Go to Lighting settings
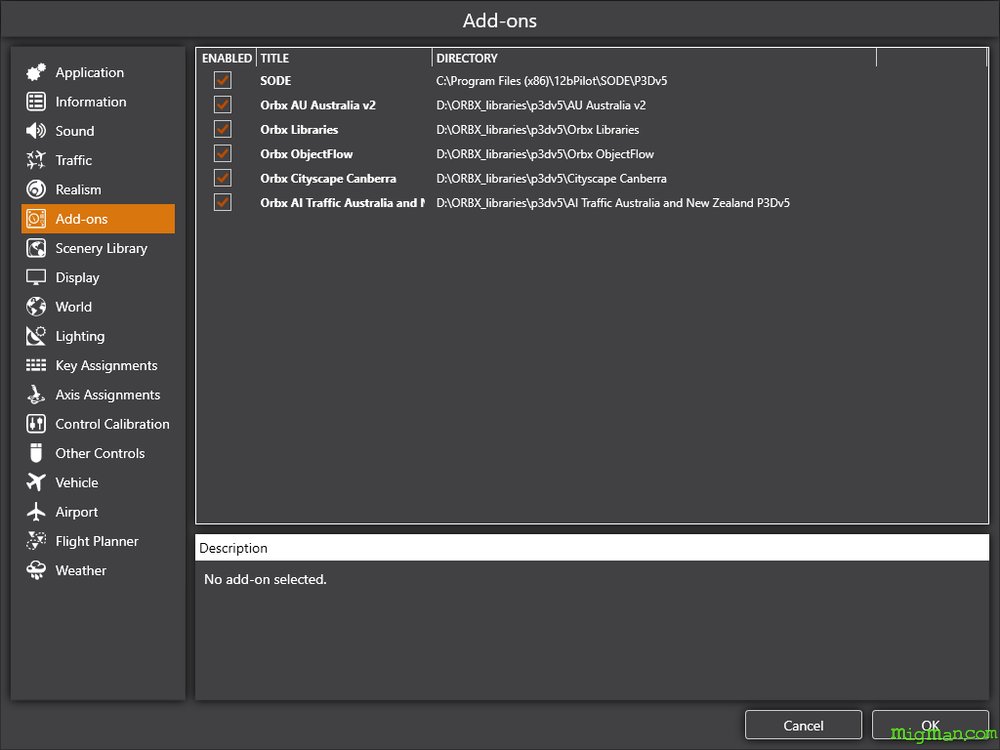 coord(98,336)
